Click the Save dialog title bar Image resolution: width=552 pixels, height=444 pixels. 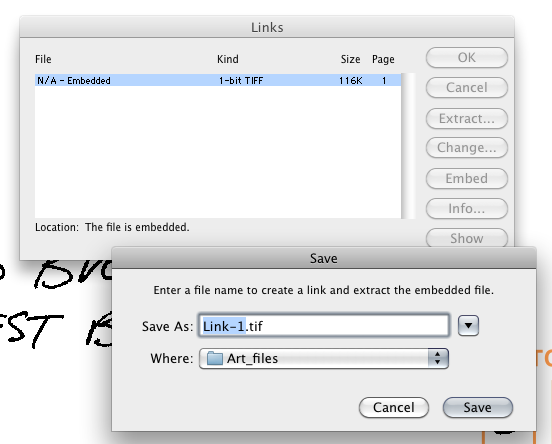coord(324,258)
